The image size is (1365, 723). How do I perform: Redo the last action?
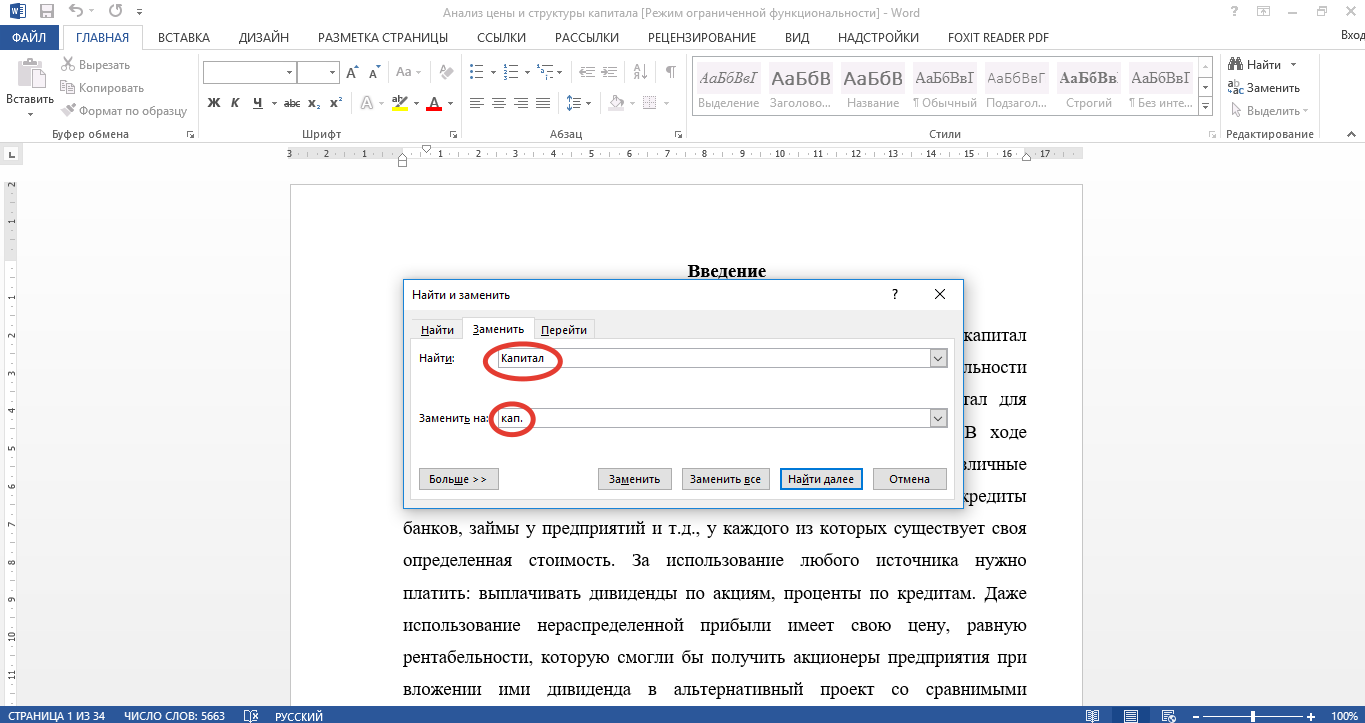click(x=115, y=12)
